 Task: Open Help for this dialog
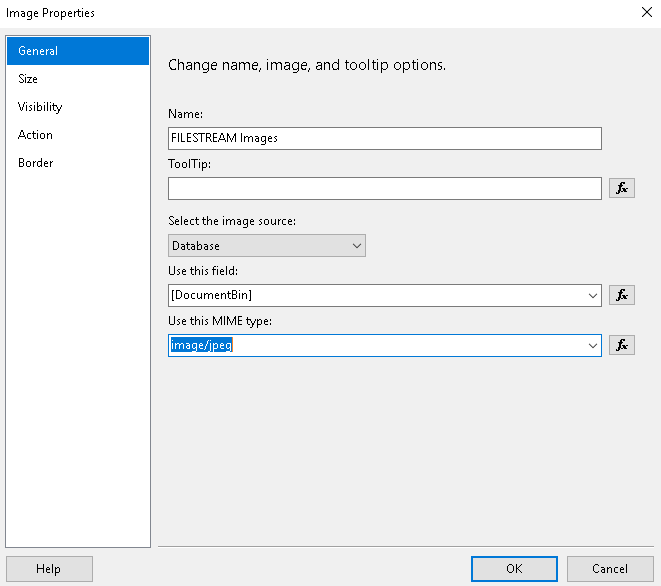coord(49,569)
